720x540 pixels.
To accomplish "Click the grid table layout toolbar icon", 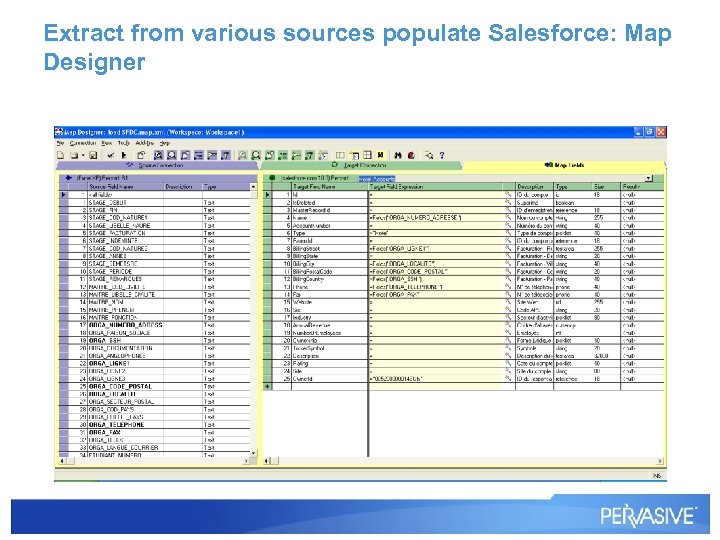I will [367, 155].
